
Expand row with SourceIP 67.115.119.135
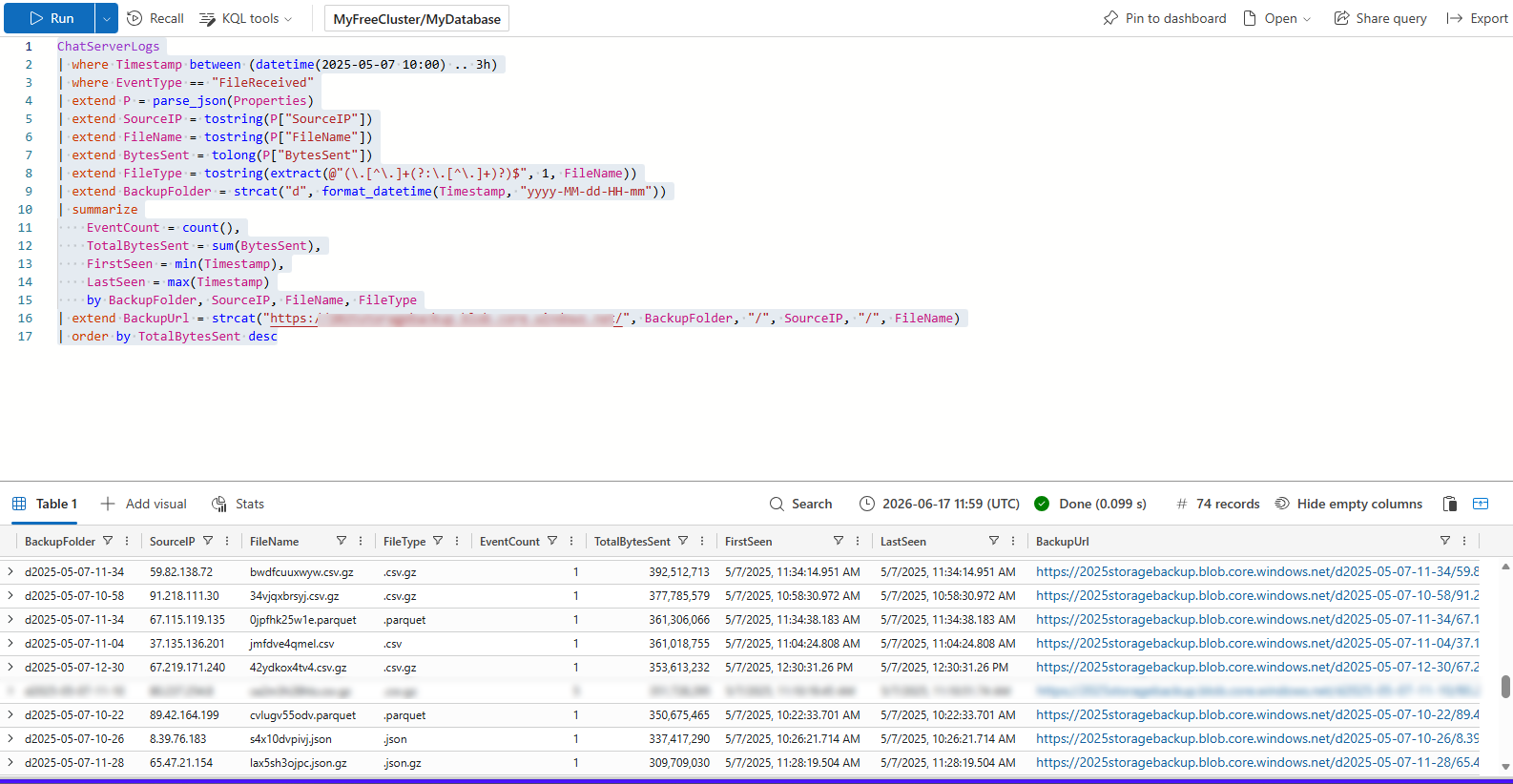[x=10, y=620]
